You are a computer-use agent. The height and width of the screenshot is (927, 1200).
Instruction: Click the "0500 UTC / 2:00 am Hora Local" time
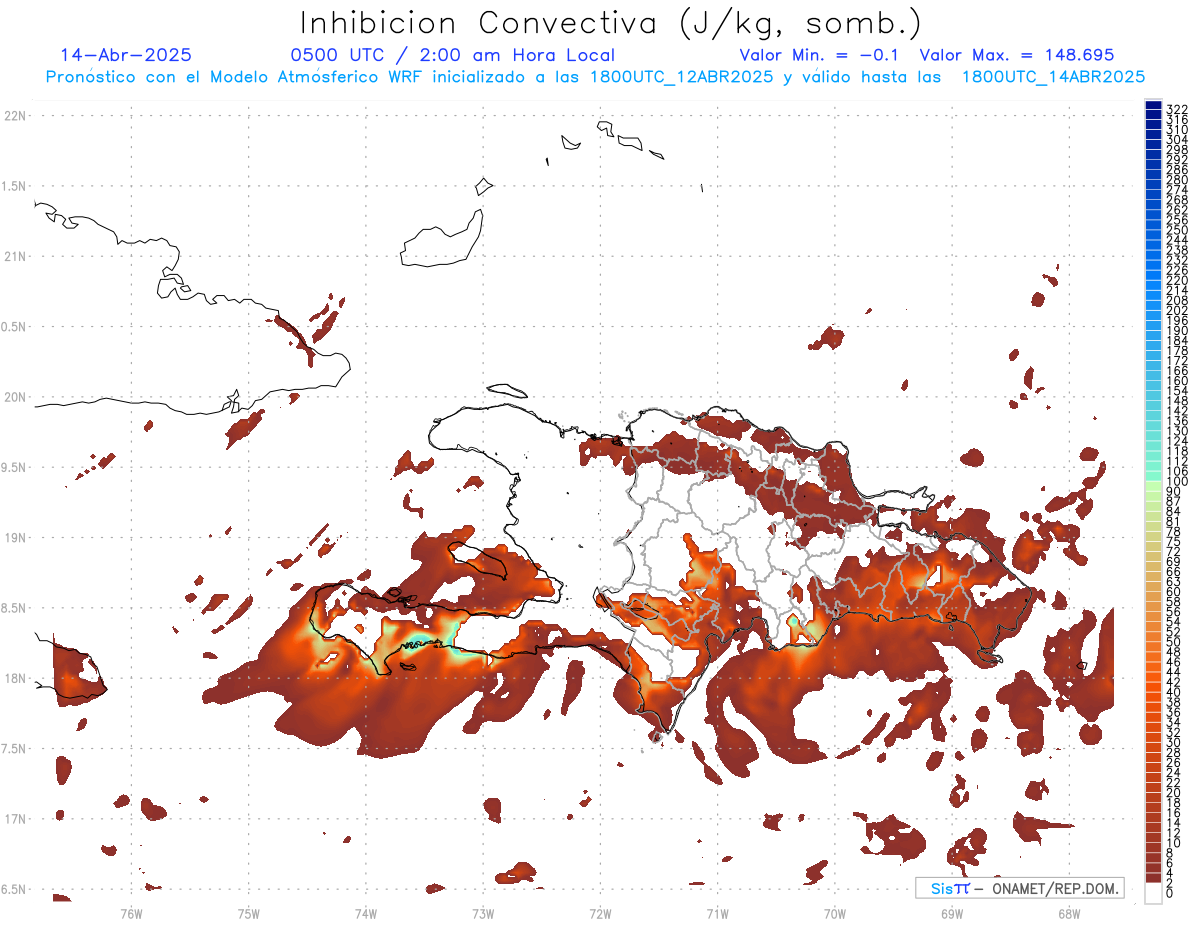[x=452, y=56]
